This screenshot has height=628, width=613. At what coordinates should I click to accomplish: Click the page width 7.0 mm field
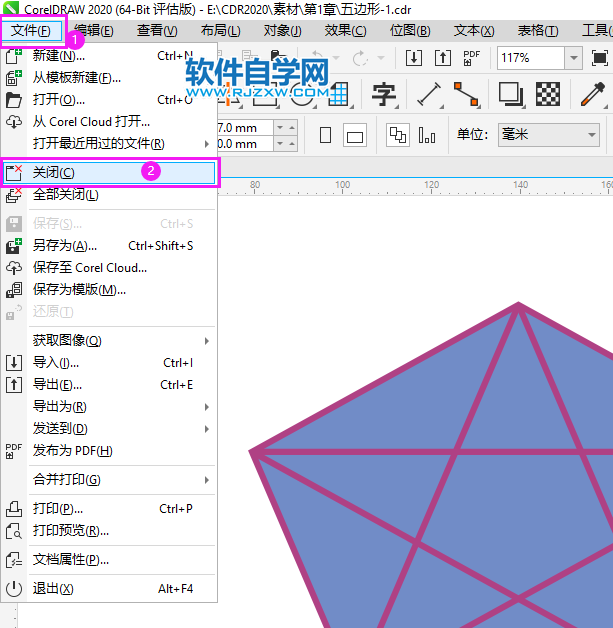click(x=245, y=128)
